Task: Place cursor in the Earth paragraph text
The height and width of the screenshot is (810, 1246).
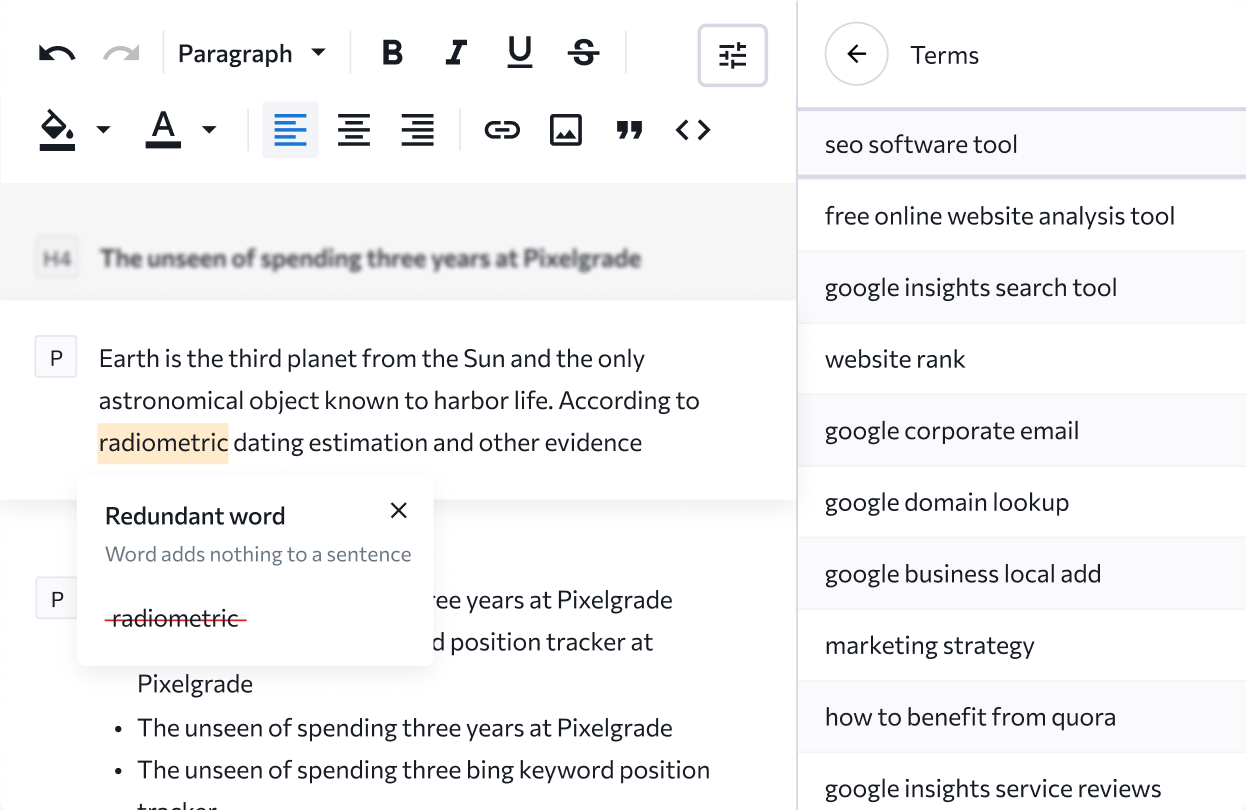Action: point(399,400)
